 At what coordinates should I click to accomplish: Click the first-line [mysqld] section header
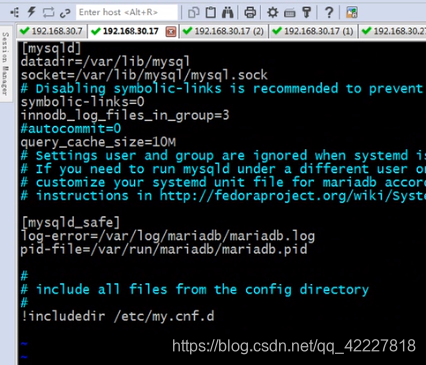click(51, 48)
